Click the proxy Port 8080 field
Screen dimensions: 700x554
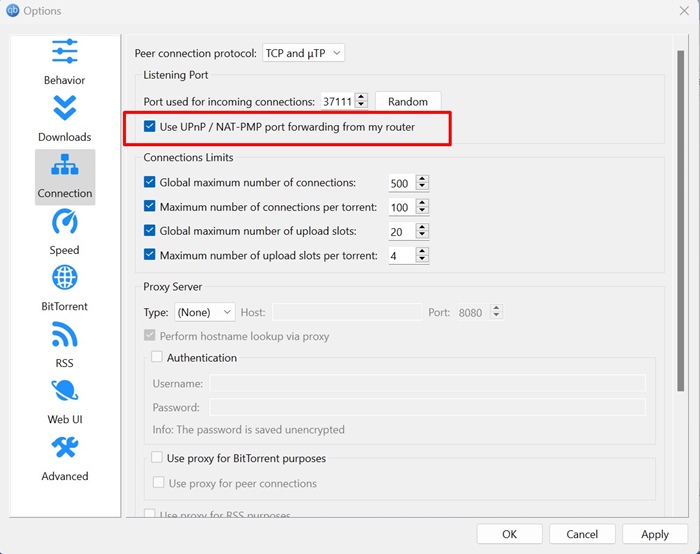pyautogui.click(x=474, y=312)
